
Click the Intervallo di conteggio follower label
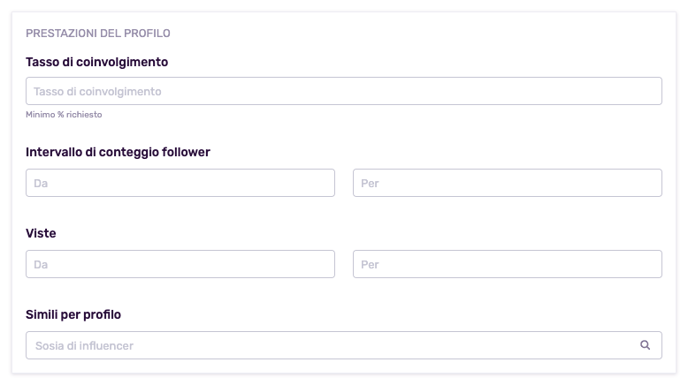118,152
